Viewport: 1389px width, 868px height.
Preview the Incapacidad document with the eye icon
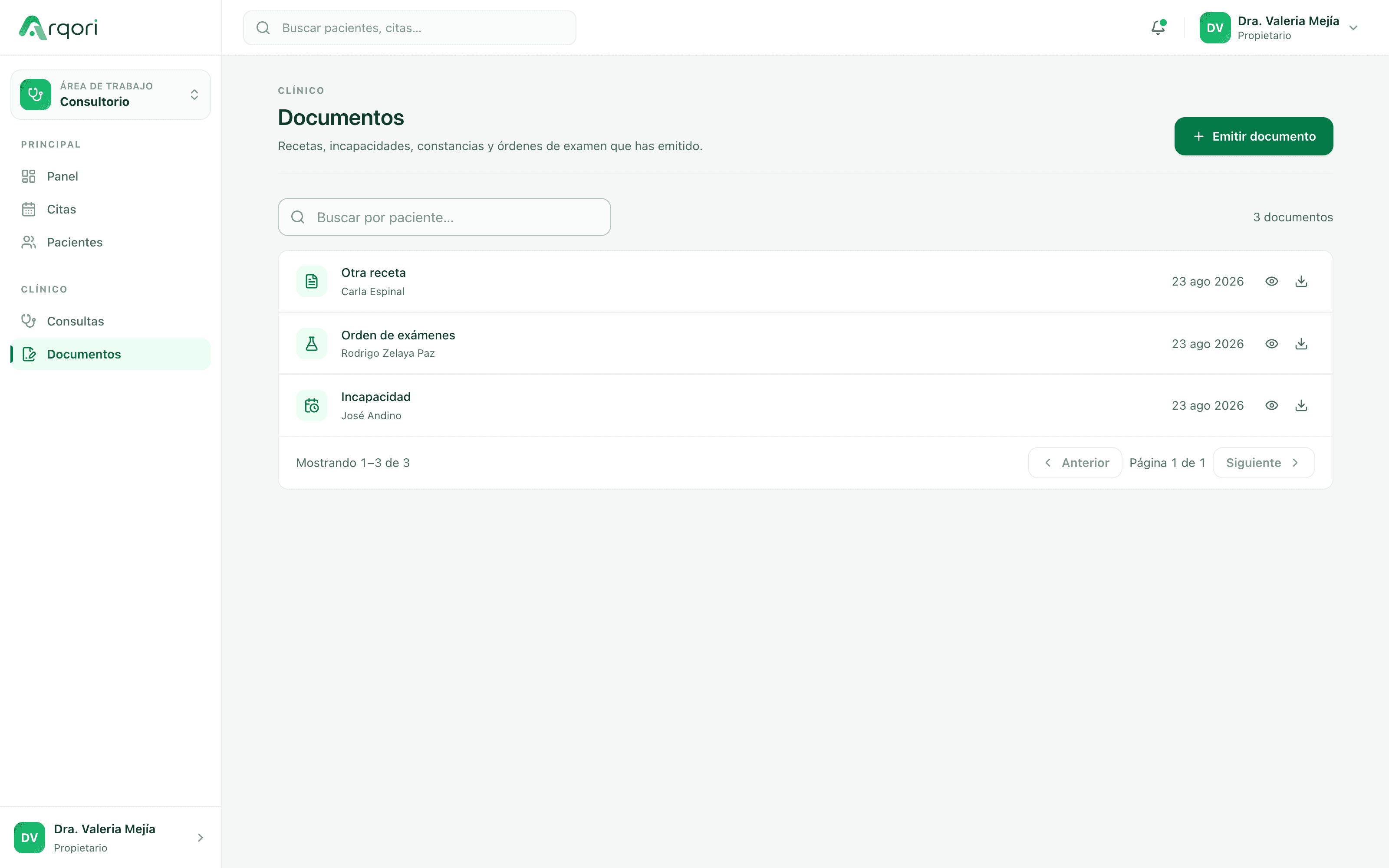pyautogui.click(x=1271, y=405)
